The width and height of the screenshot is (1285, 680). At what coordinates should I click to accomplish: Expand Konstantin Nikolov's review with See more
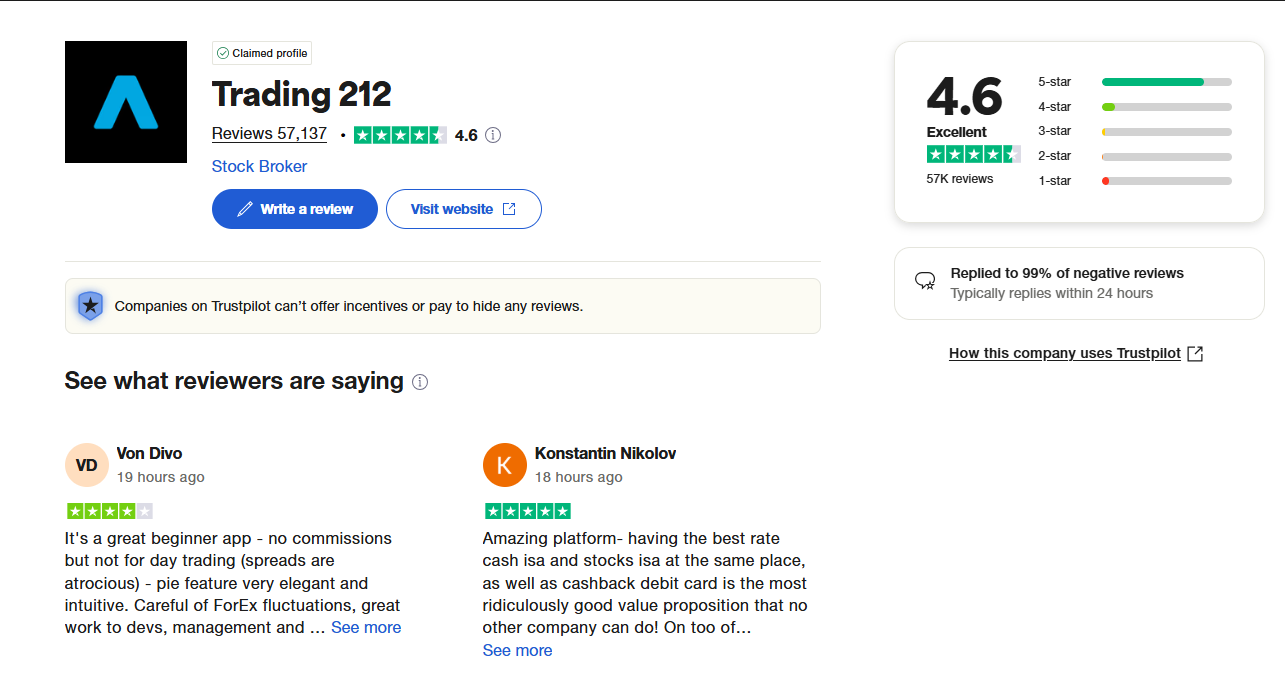tap(517, 651)
